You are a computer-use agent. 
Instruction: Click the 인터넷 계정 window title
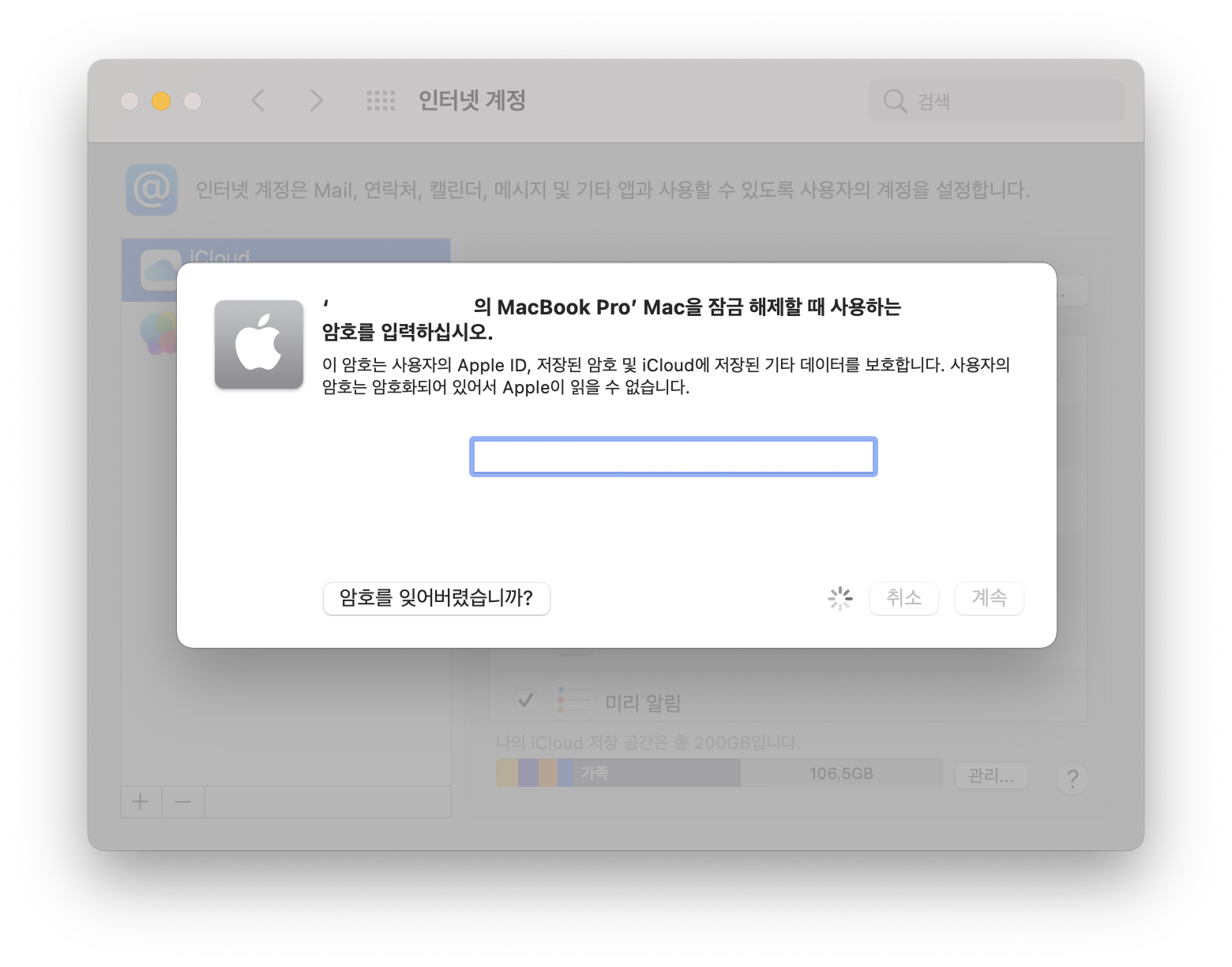click(x=472, y=100)
